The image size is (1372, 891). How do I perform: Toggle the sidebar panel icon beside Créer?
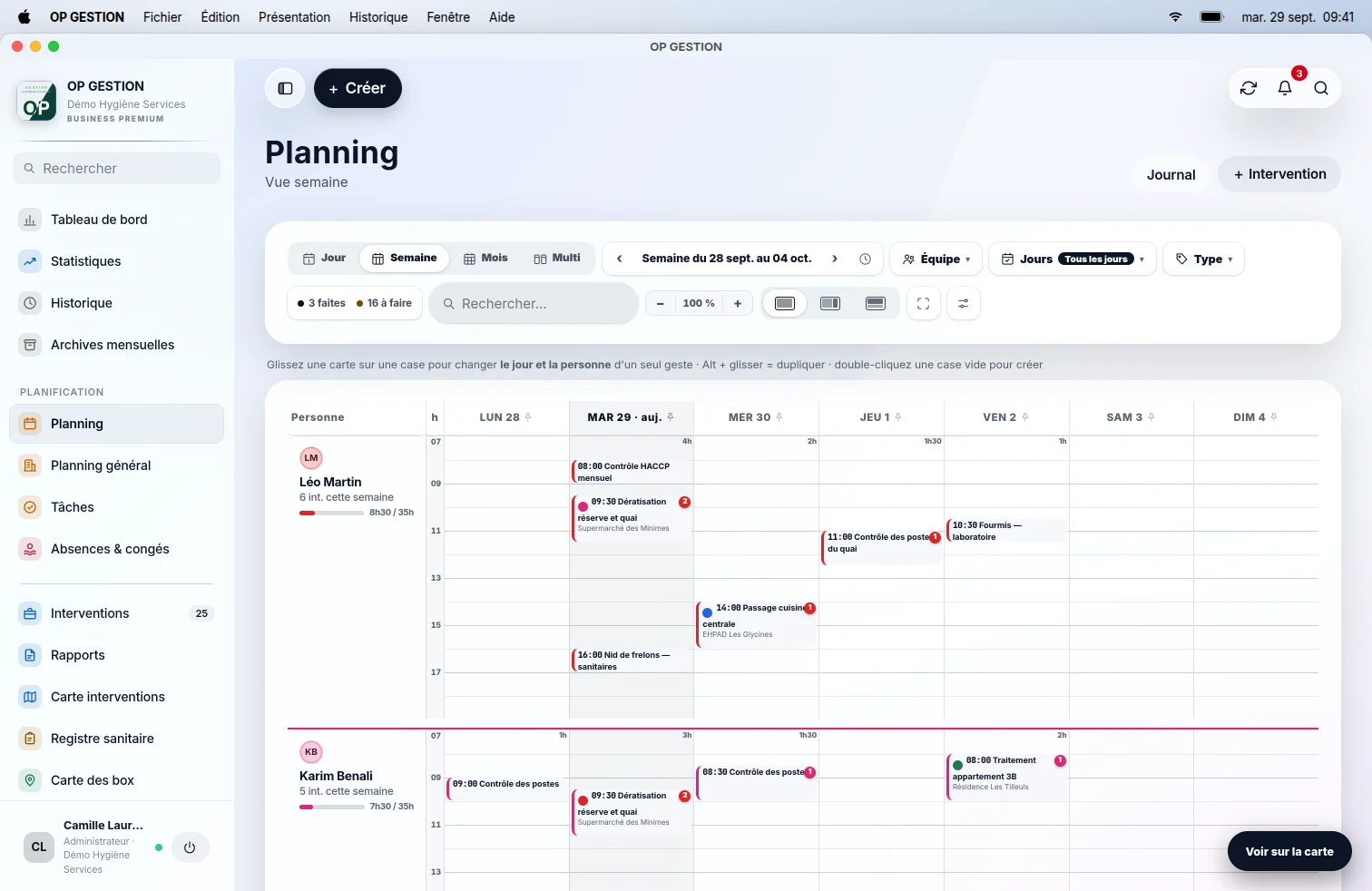[x=285, y=88]
